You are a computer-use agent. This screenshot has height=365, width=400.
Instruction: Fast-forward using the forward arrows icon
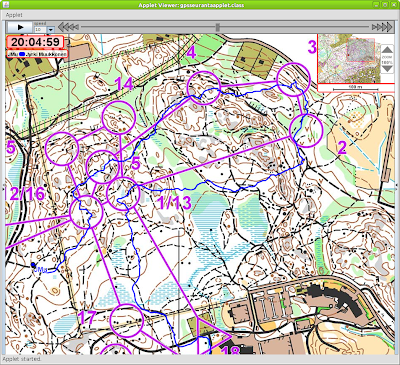(x=382, y=27)
